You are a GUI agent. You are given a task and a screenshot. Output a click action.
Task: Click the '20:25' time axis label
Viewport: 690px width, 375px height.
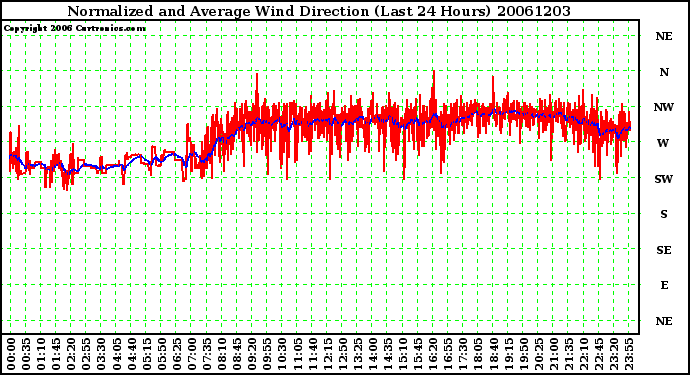[539, 354]
